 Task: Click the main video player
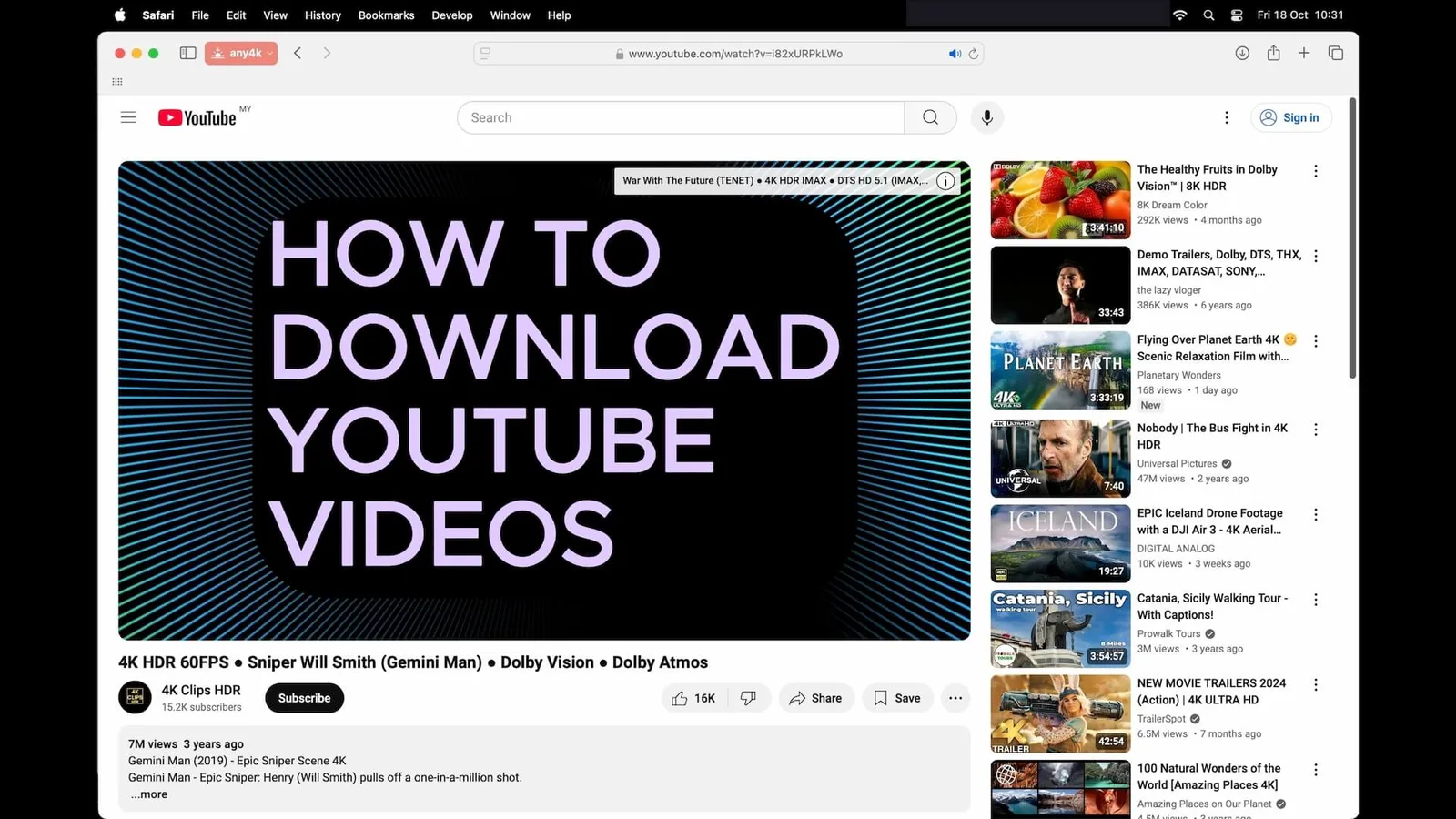click(544, 400)
